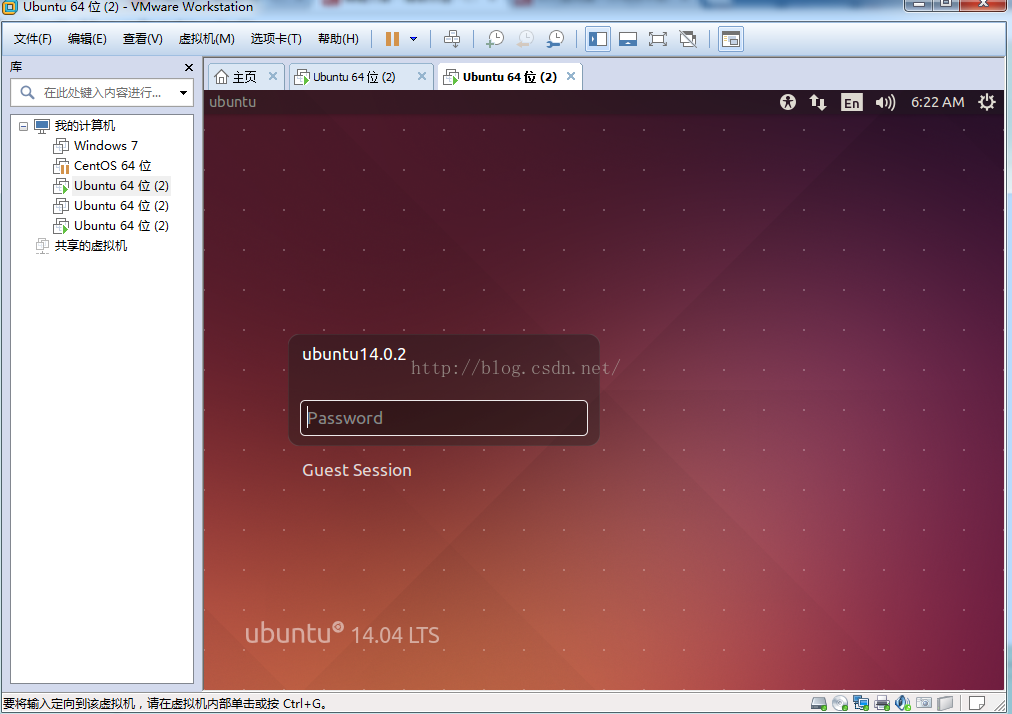Select the highlighted Ubuntu 64 位 (2) library entry
The height and width of the screenshot is (714, 1012).
pos(121,185)
